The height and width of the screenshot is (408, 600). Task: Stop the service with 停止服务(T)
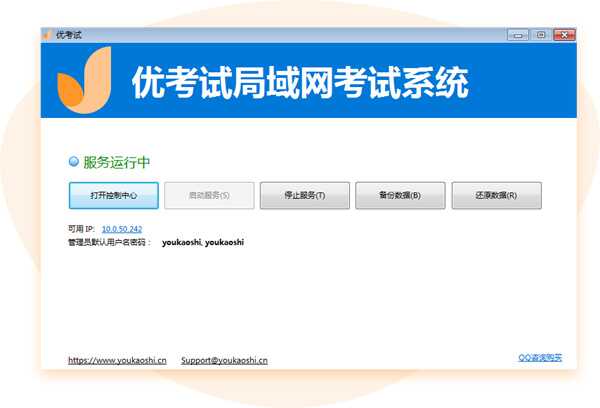tap(305, 196)
